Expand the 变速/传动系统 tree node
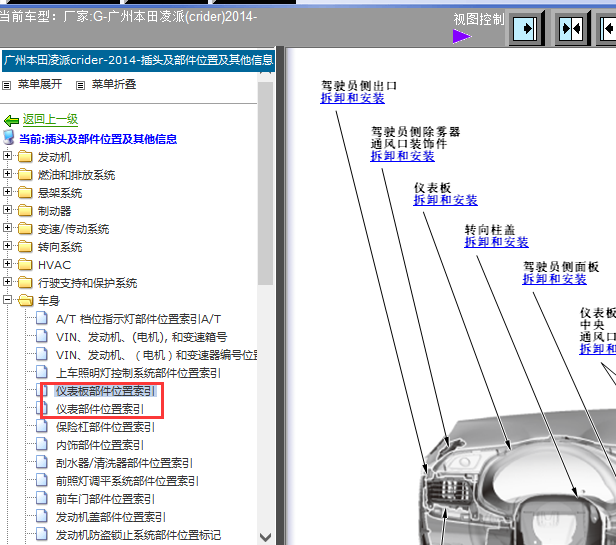The height and width of the screenshot is (545, 616). (x=7, y=228)
